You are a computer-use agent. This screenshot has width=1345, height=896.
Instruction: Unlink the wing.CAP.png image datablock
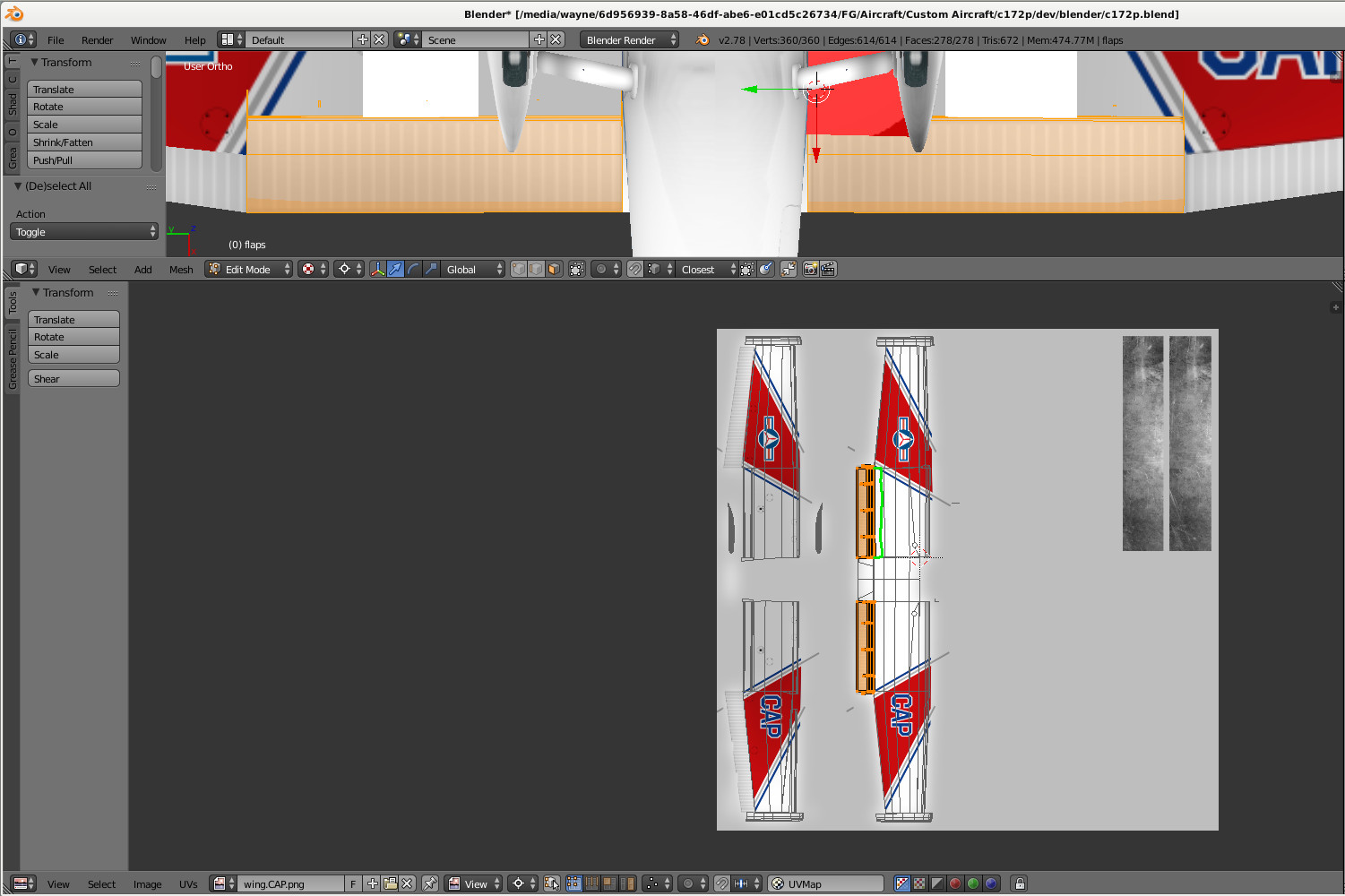407,883
